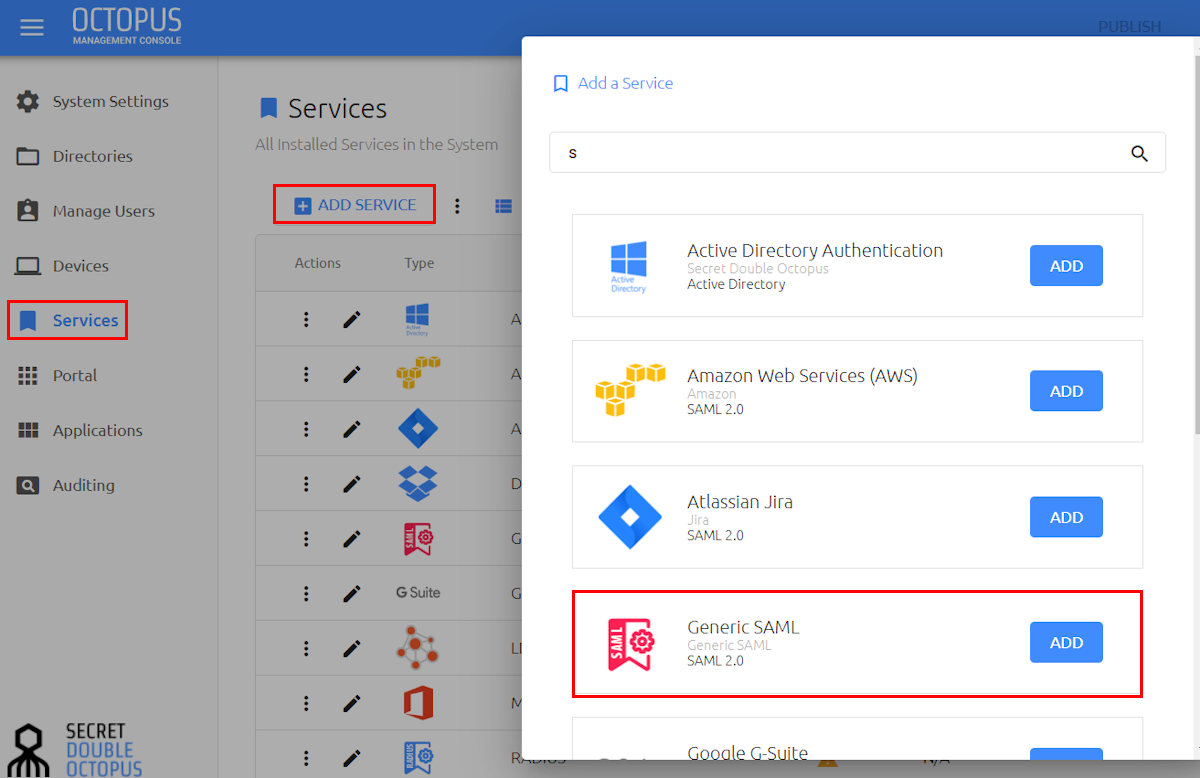Image resolution: width=1200 pixels, height=778 pixels.
Task: Open actions menu for Dropbox row
Action: pos(306,484)
